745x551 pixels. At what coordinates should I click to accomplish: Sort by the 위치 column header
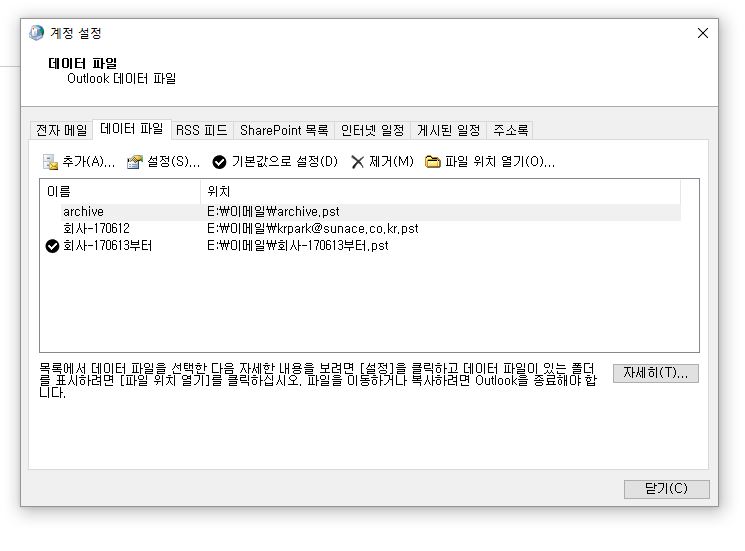click(x=440, y=191)
